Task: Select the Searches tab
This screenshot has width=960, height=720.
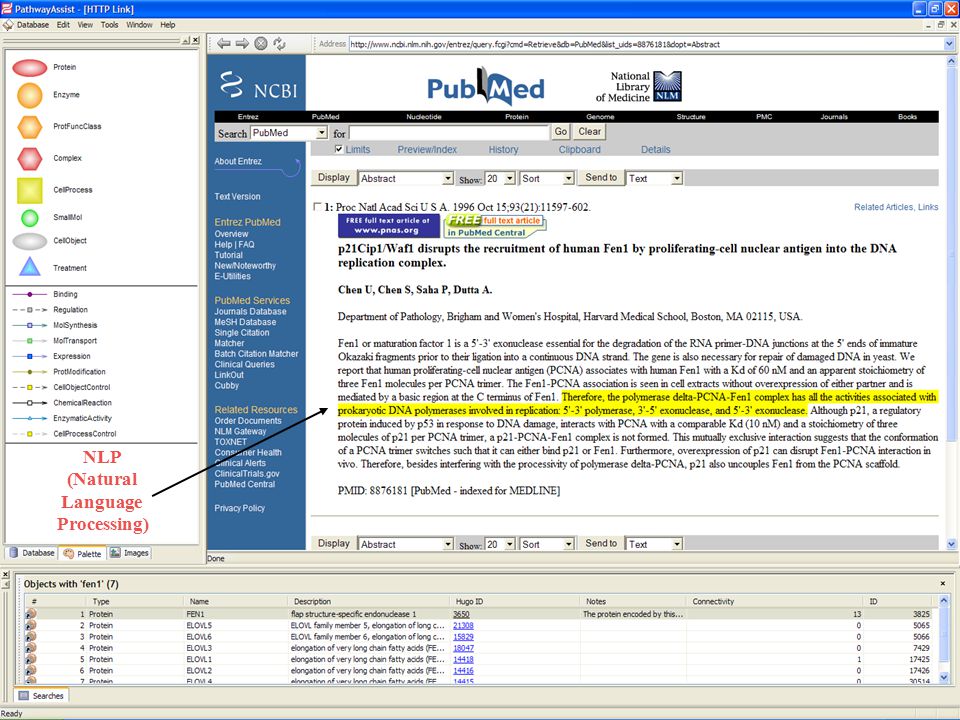Action: tap(42, 696)
